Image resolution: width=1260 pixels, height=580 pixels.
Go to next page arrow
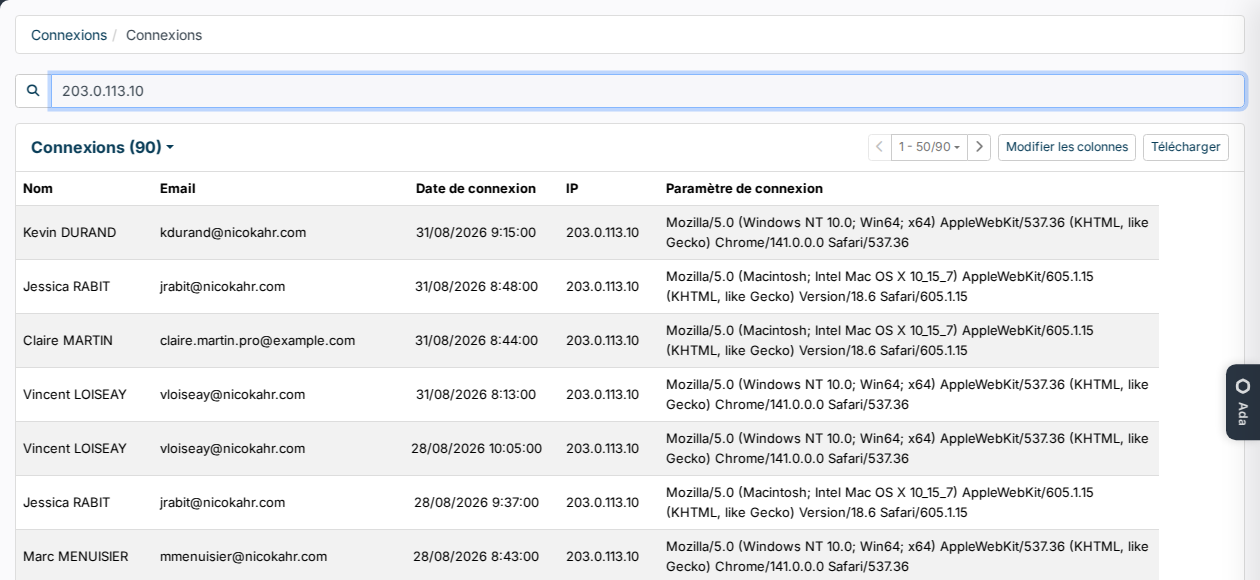click(x=980, y=147)
